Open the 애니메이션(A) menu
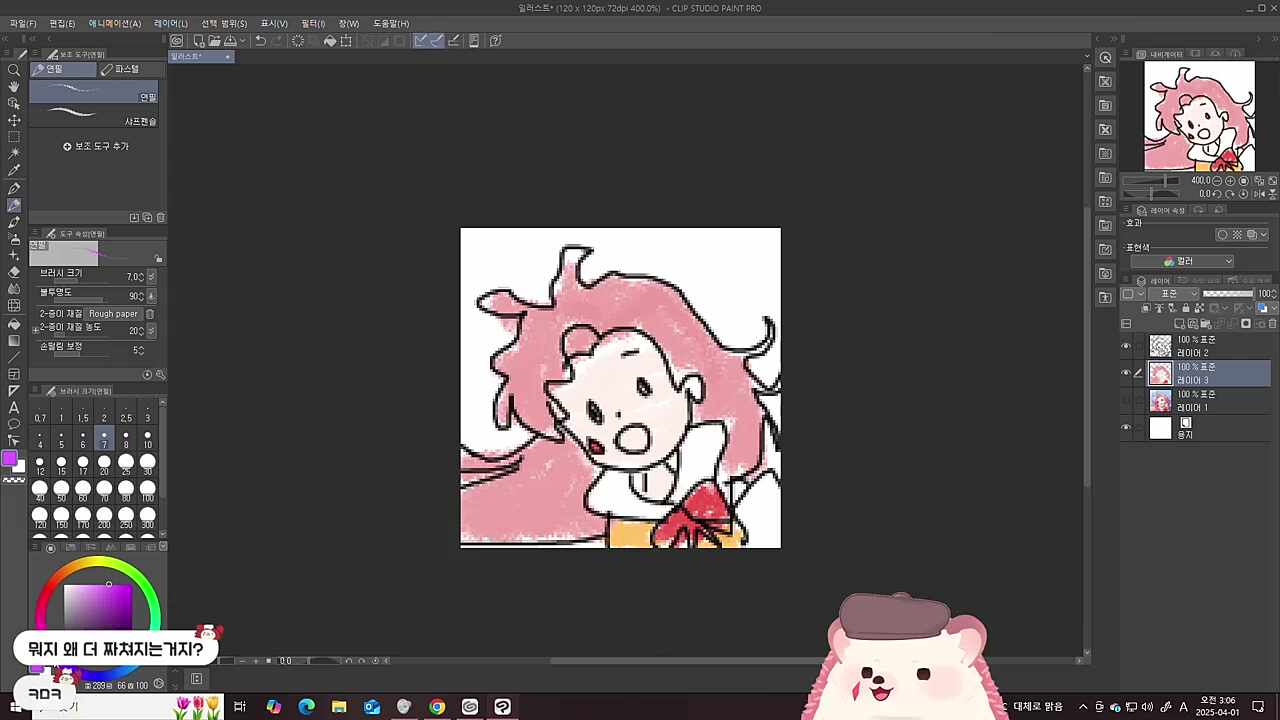 [115, 23]
